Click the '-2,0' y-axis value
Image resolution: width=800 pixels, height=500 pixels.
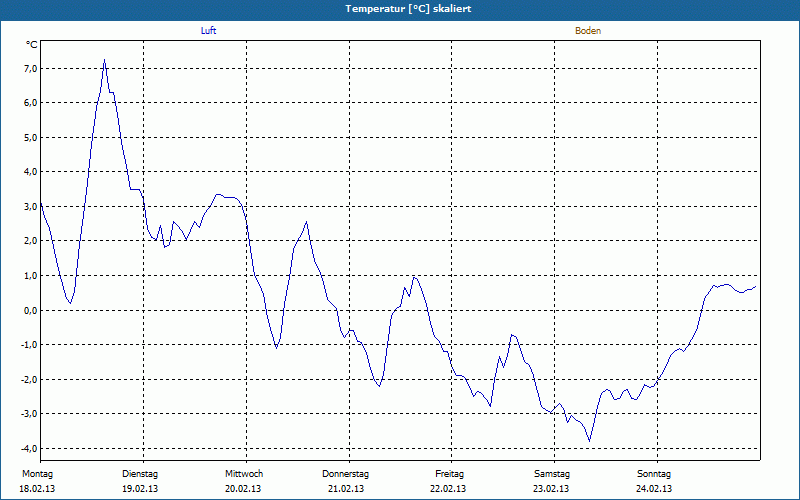[x=29, y=379]
